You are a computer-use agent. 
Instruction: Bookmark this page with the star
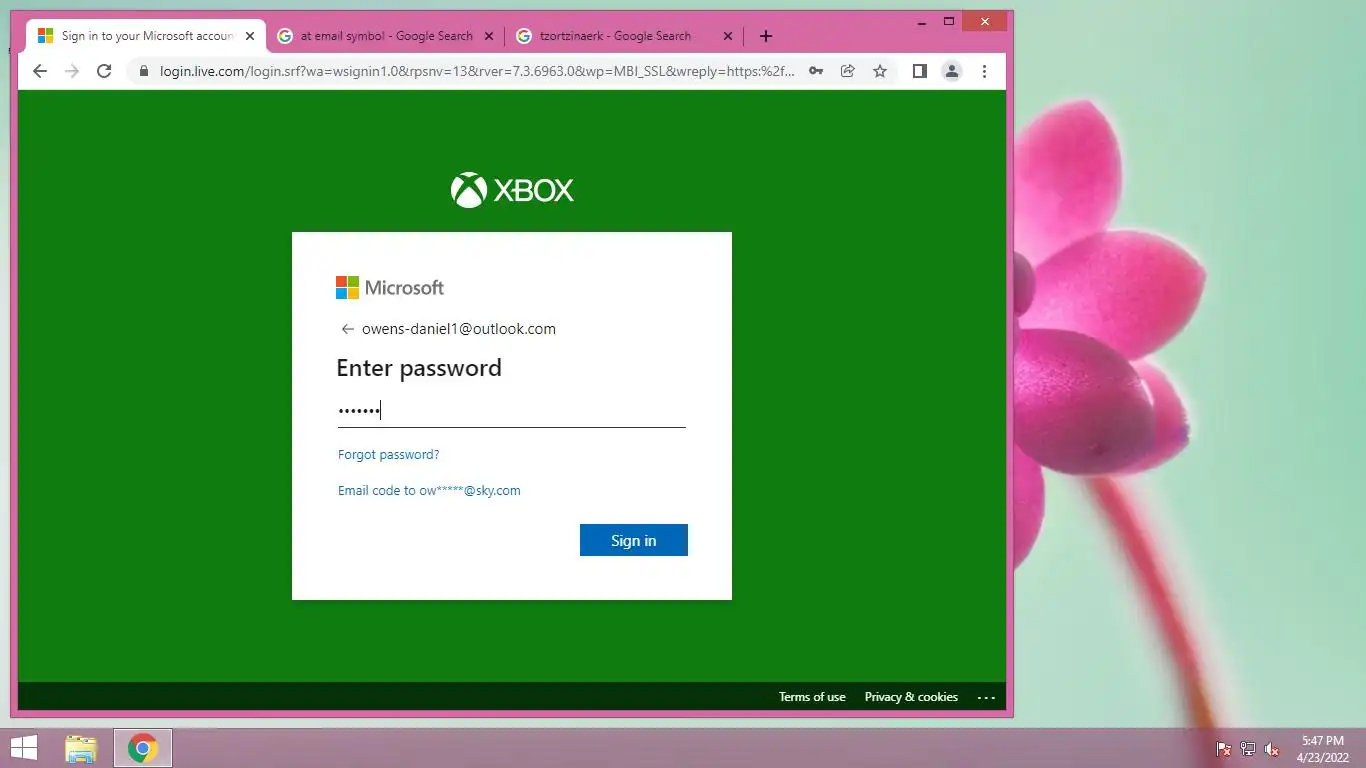tap(880, 71)
